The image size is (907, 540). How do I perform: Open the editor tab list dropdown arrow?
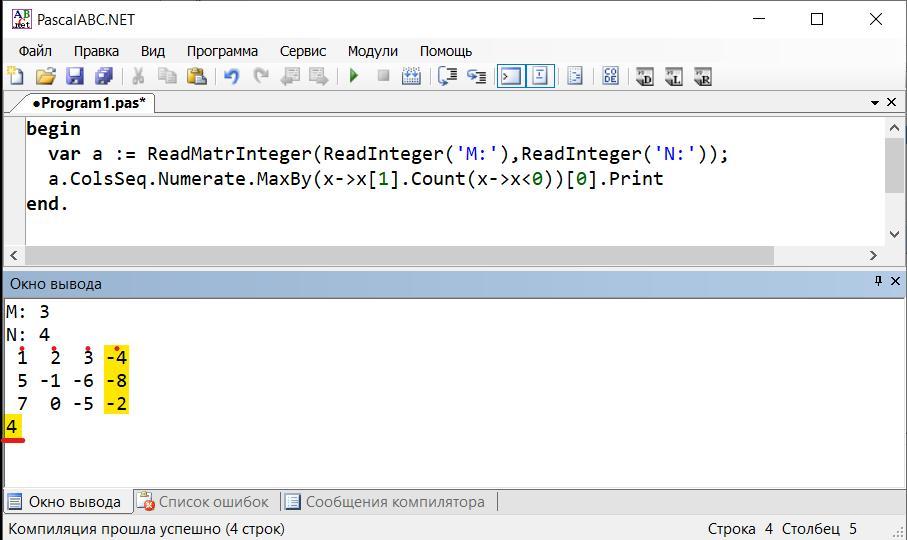(x=875, y=102)
